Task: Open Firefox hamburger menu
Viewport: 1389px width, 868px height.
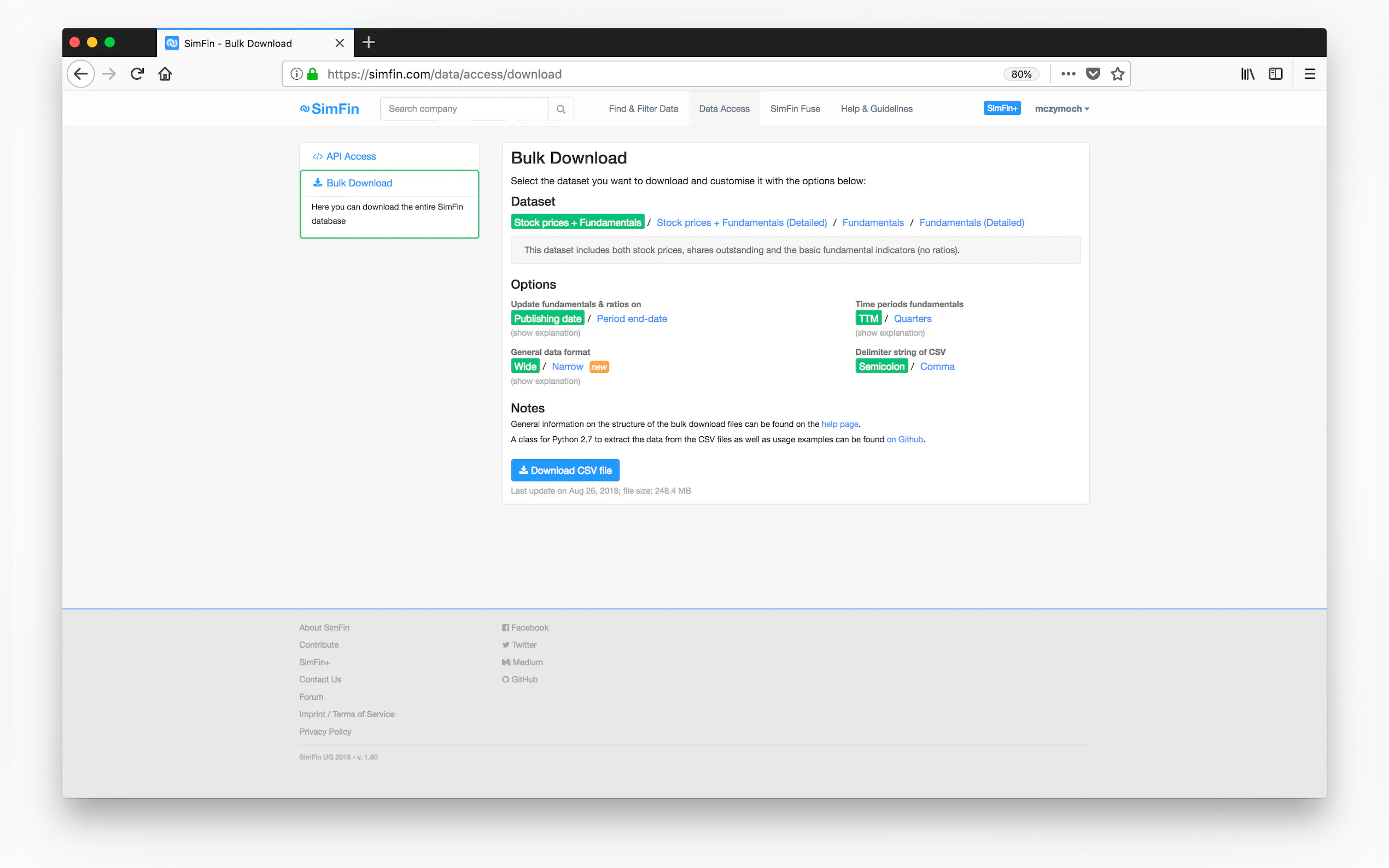Action: pos(1310,74)
